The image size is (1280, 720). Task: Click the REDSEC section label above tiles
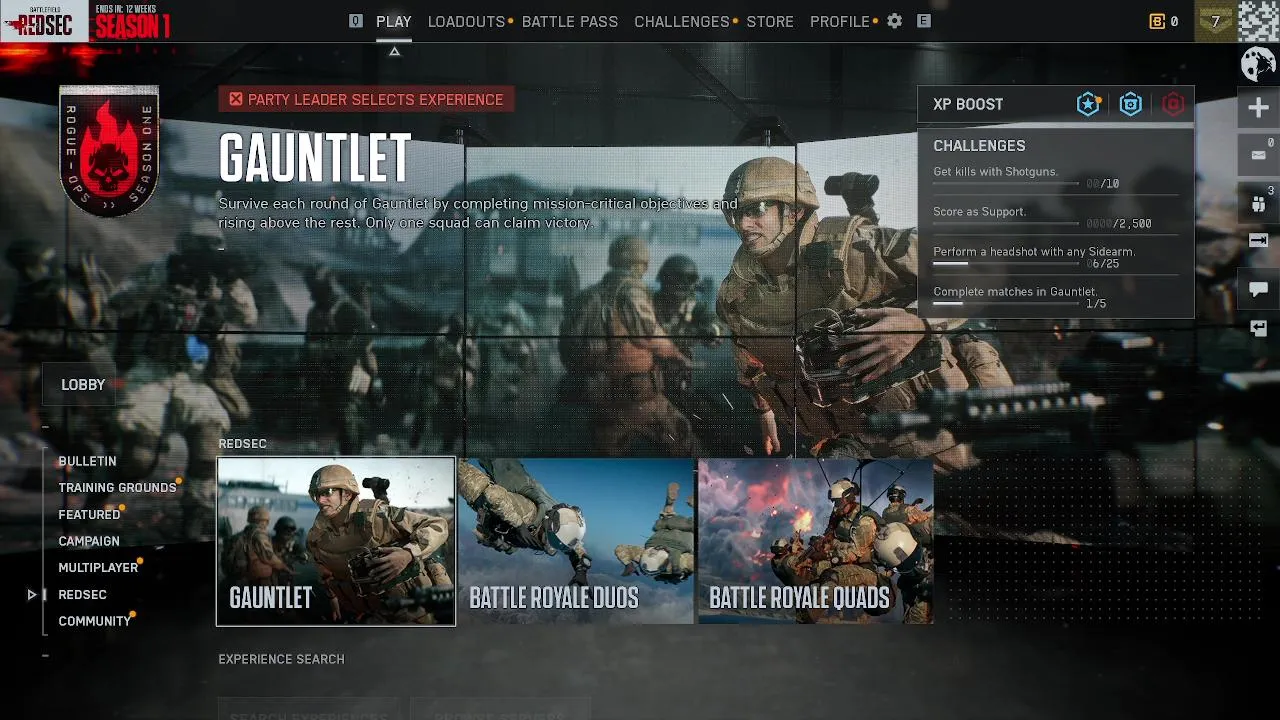[242, 444]
